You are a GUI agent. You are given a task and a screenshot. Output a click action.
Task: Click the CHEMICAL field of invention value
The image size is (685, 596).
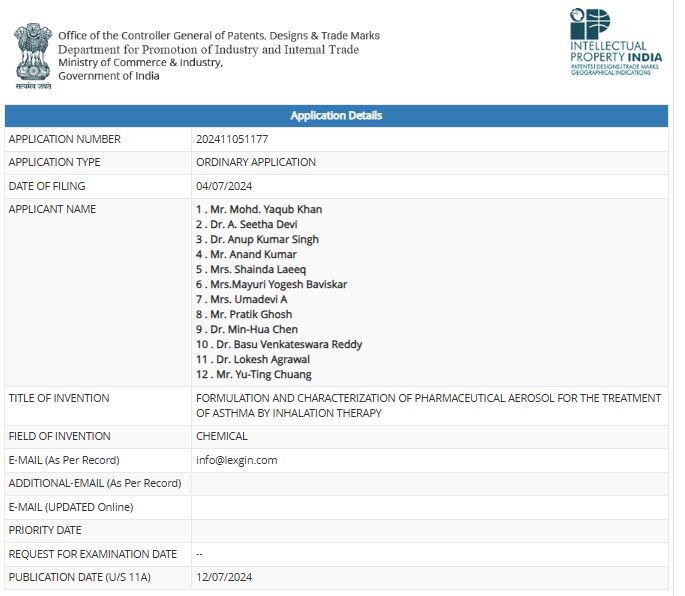[222, 436]
